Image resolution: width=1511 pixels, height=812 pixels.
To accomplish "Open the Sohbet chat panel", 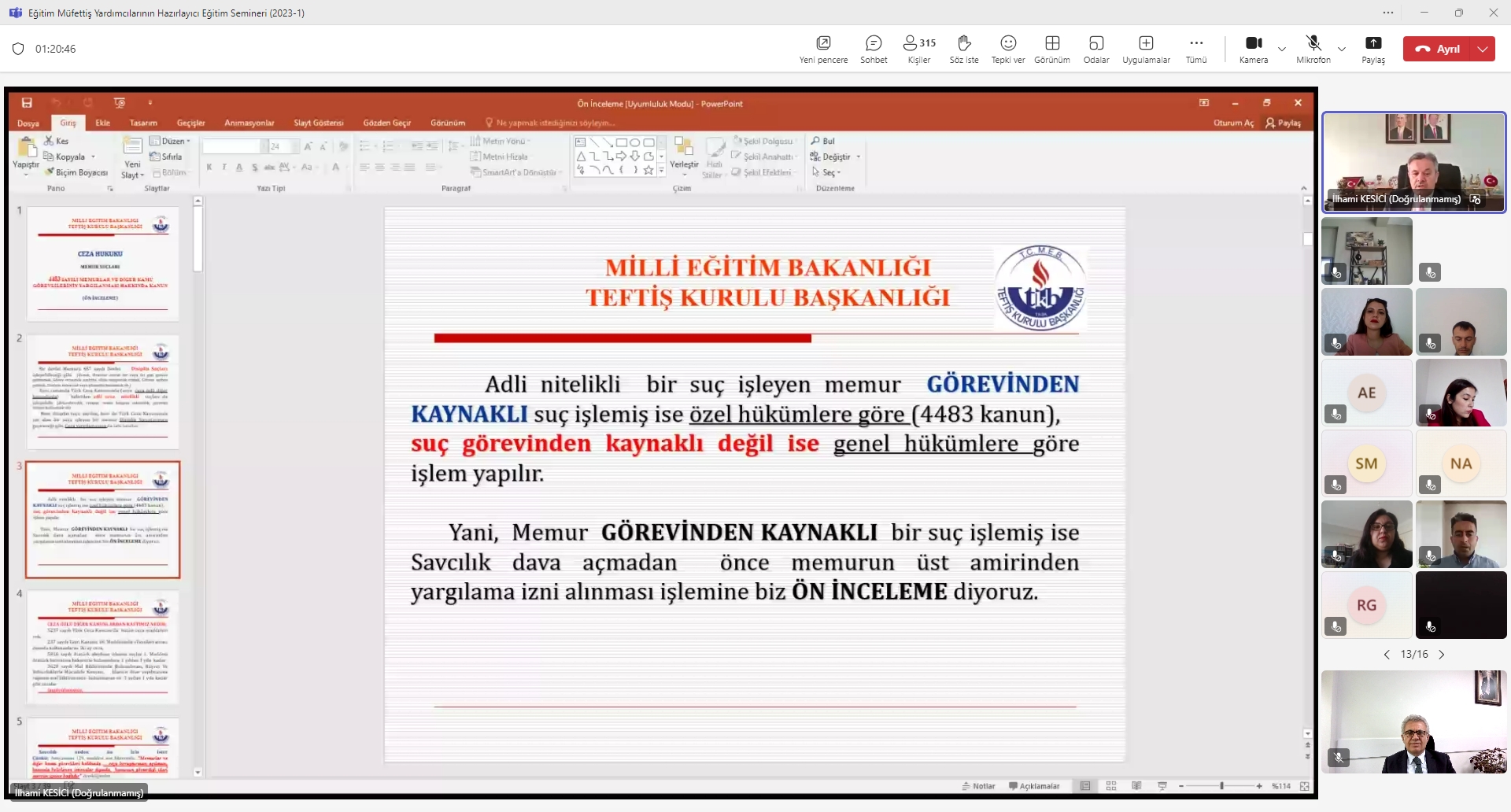I will point(874,49).
